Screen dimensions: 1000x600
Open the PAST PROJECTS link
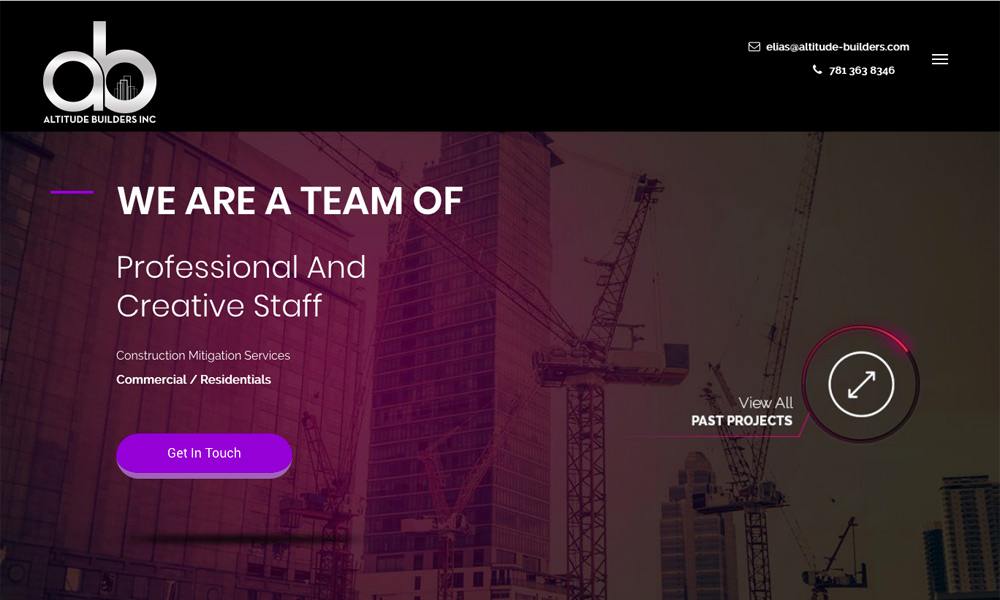[x=741, y=421]
